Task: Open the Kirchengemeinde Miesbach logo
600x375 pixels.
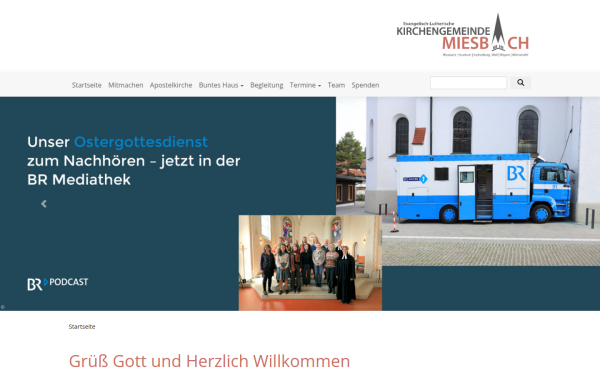Action: [x=462, y=36]
